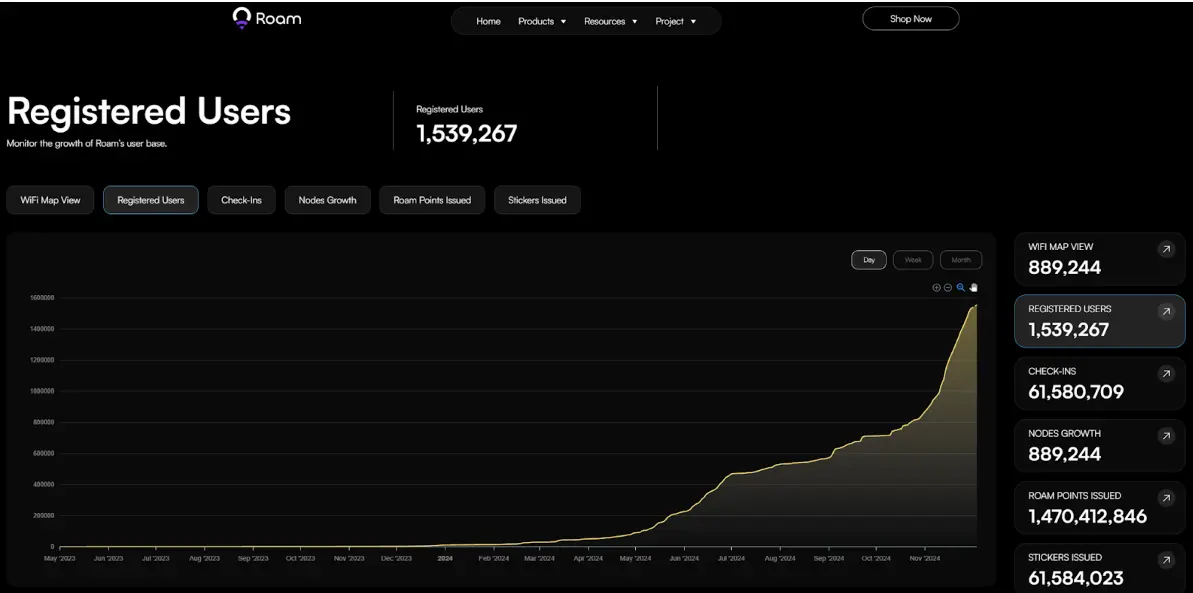Click the chart zoom-in plus icon
Screen dimensions: 1193x593
pyautogui.click(x=937, y=288)
